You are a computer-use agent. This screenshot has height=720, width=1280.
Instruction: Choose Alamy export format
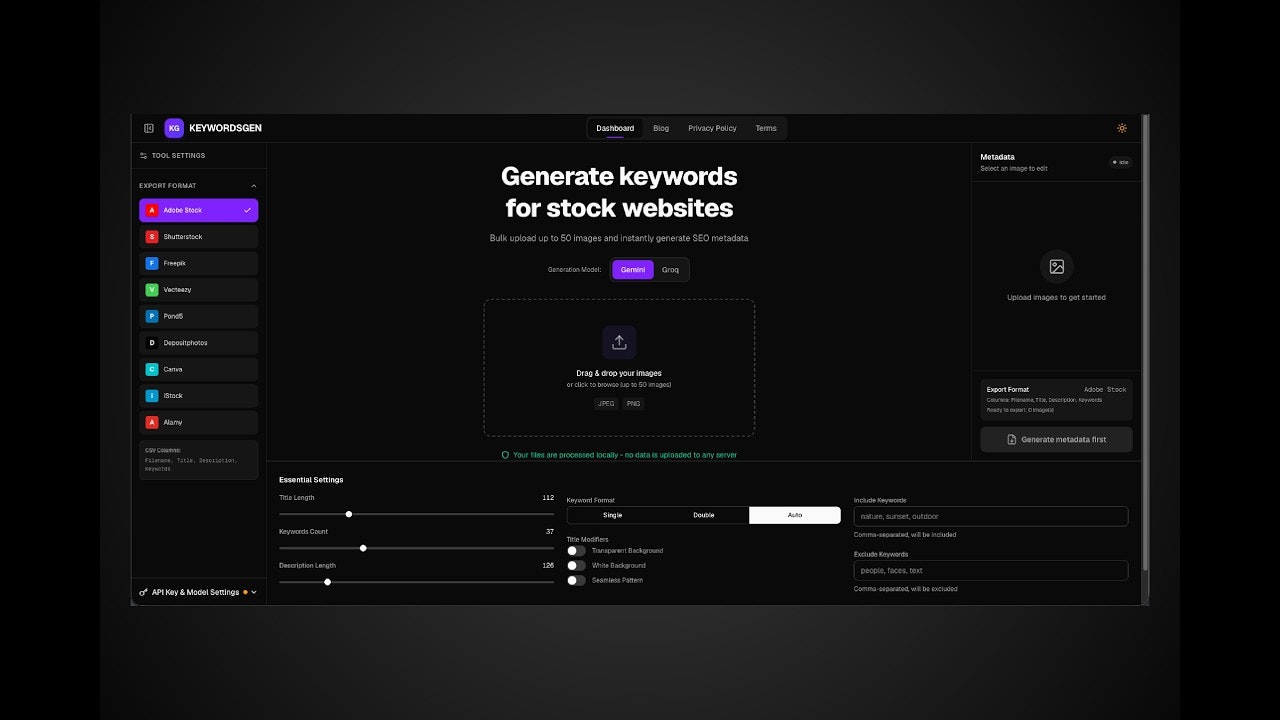pyautogui.click(x=198, y=422)
